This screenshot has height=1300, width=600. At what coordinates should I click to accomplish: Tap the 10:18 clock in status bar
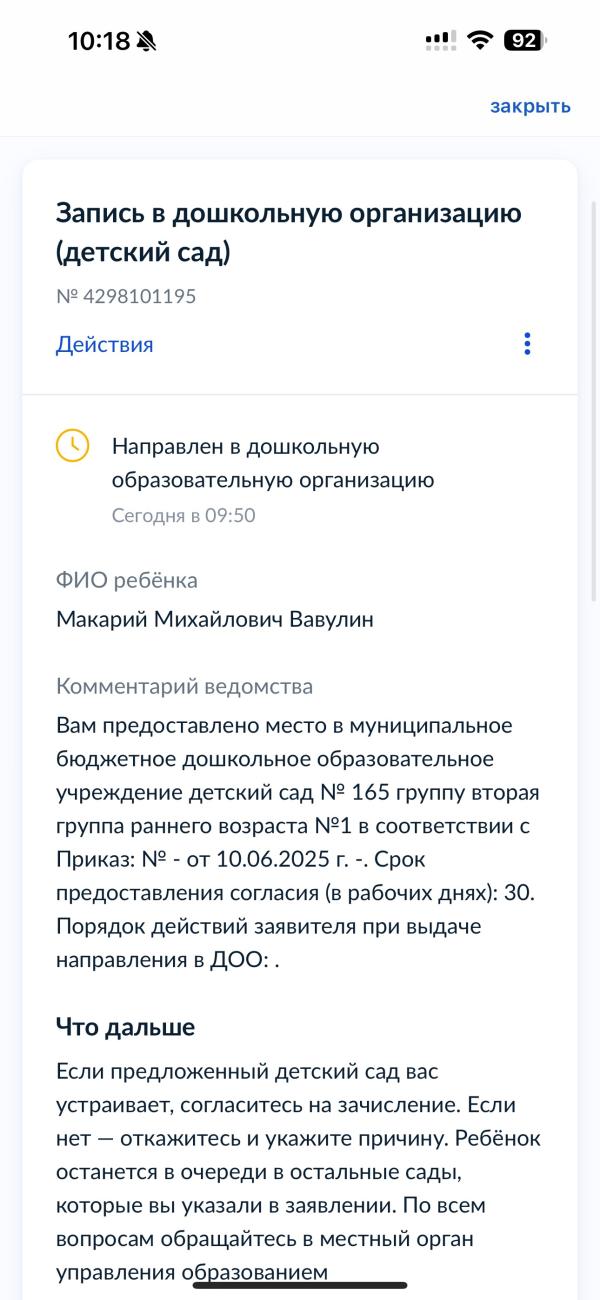pyautogui.click(x=99, y=41)
